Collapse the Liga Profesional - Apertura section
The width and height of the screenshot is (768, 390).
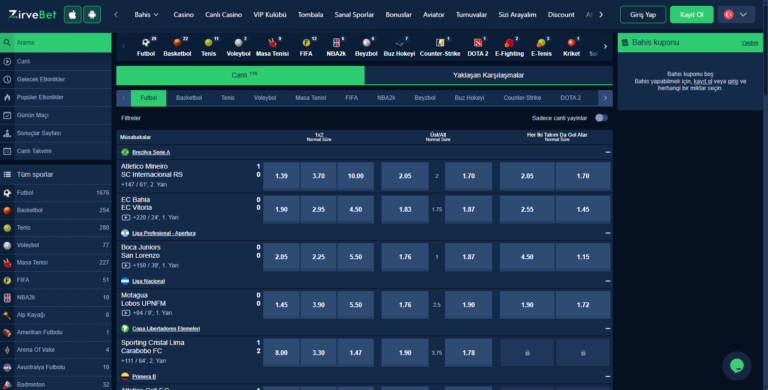pyautogui.click(x=607, y=233)
